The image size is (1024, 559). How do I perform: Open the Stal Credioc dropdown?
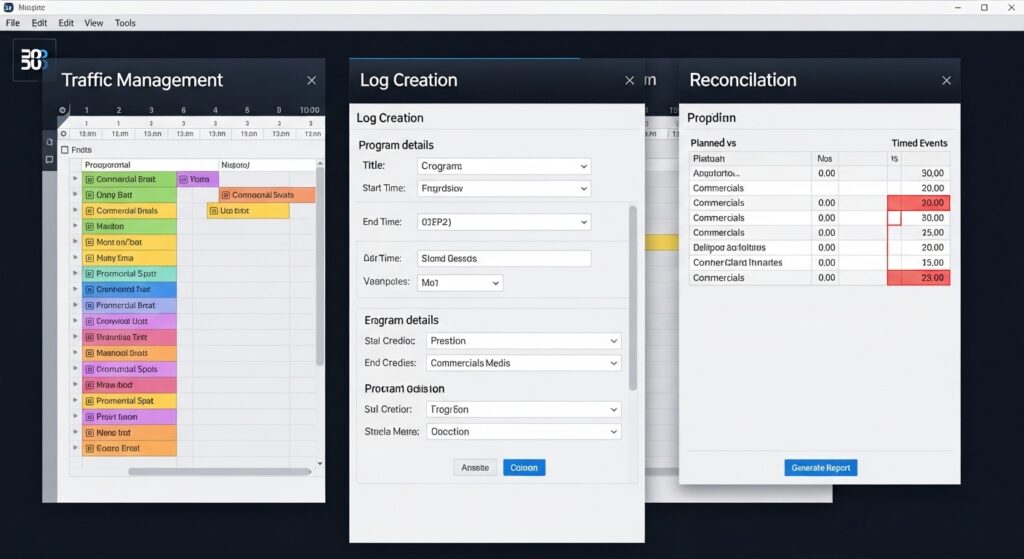(524, 341)
